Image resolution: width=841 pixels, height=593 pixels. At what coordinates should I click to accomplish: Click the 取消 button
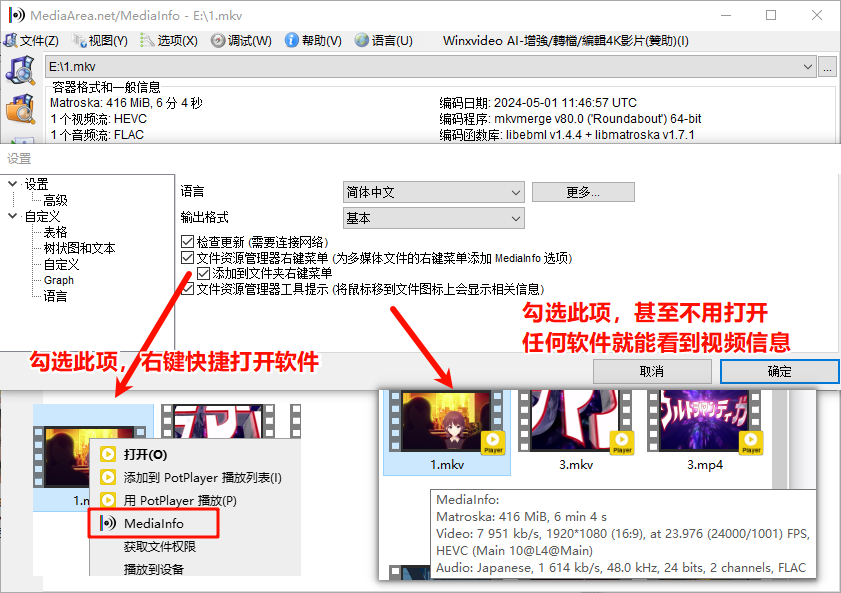pyautogui.click(x=652, y=371)
